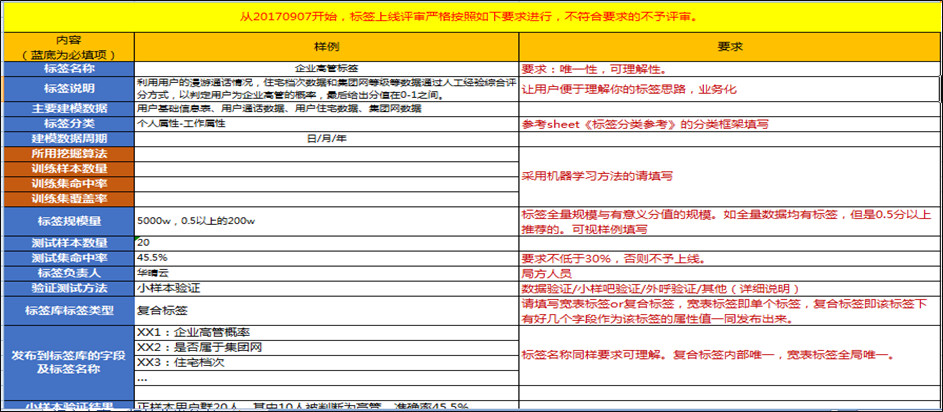943x412 pixels.
Task: Click the cell 个人属性-工作属性
Action: click(x=327, y=124)
